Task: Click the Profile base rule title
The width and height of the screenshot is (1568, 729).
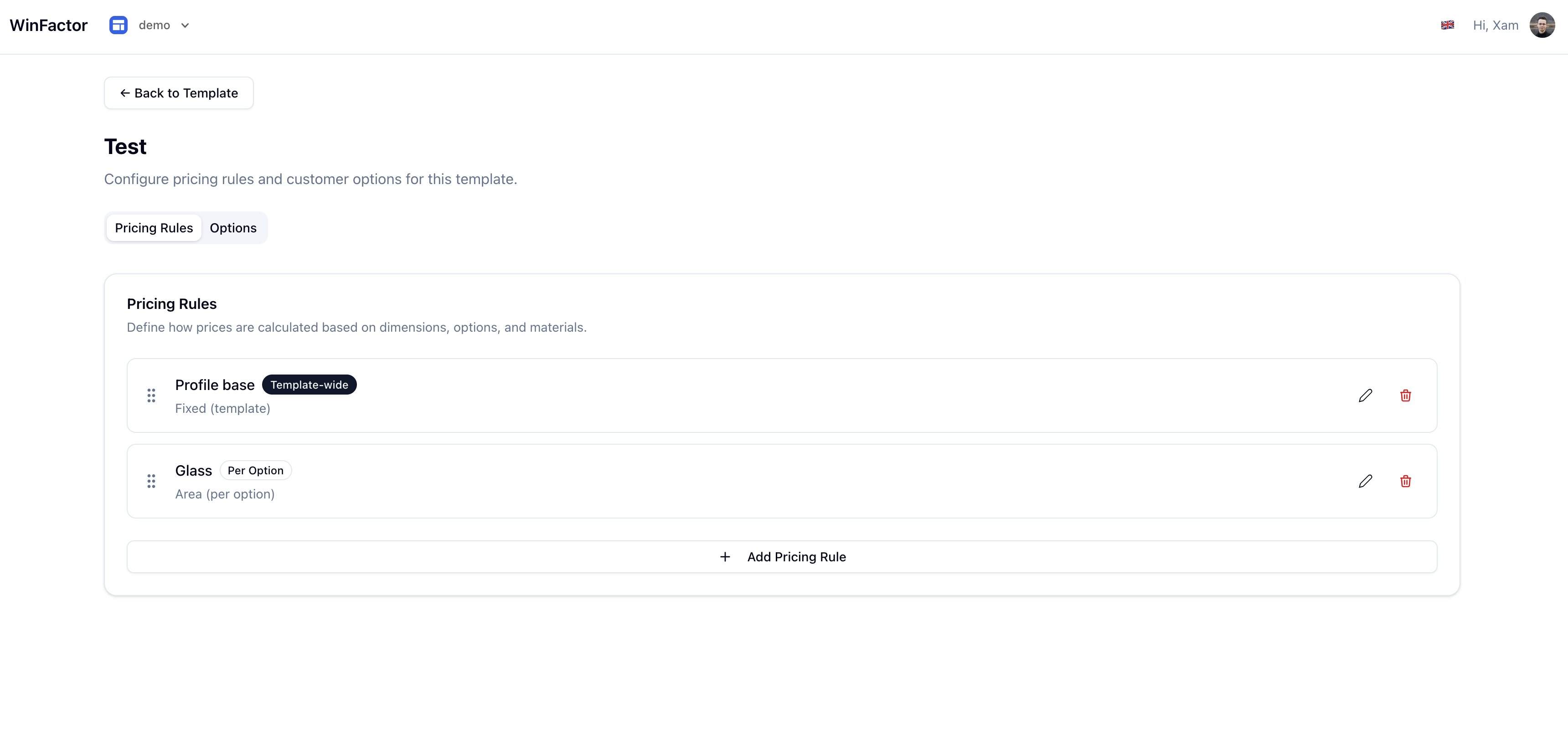Action: click(x=215, y=385)
